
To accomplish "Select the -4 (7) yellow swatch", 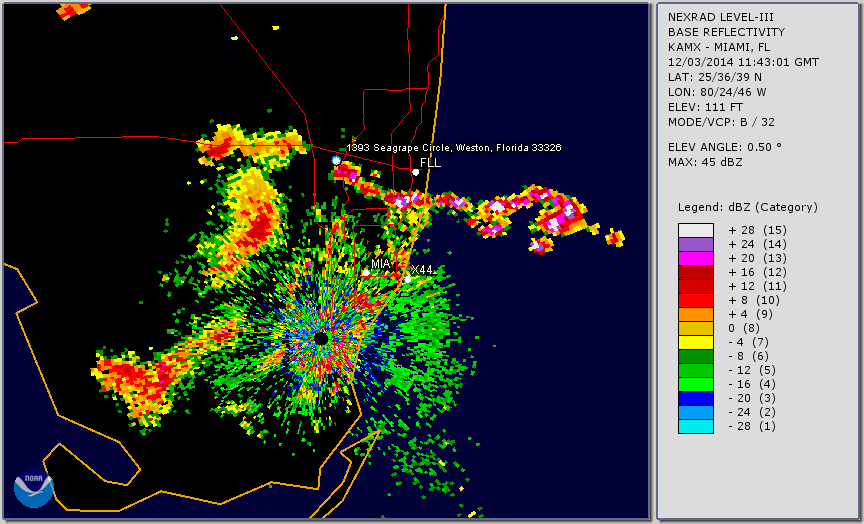I will (696, 343).
